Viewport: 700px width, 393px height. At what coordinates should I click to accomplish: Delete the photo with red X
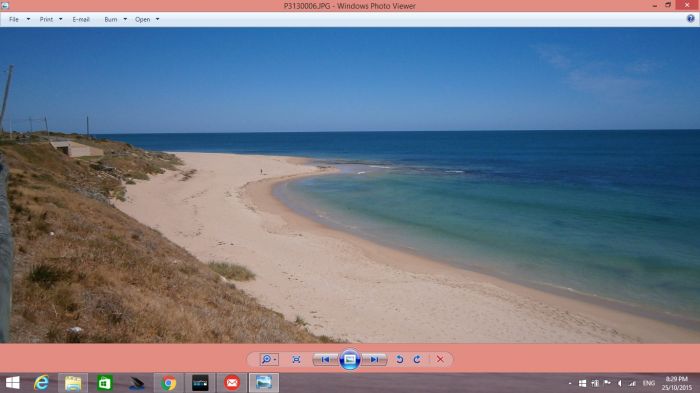click(x=440, y=360)
